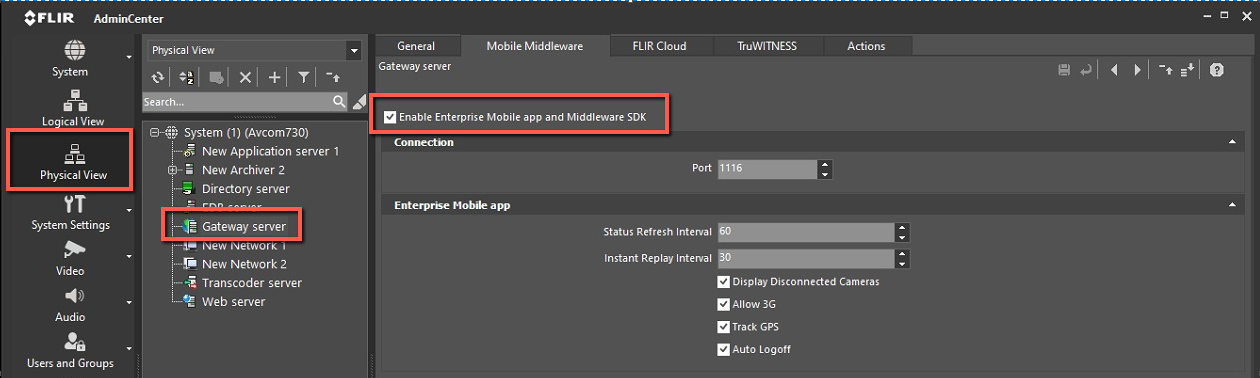Click the help question mark icon
Screen dimensions: 1260x378
tap(1217, 70)
